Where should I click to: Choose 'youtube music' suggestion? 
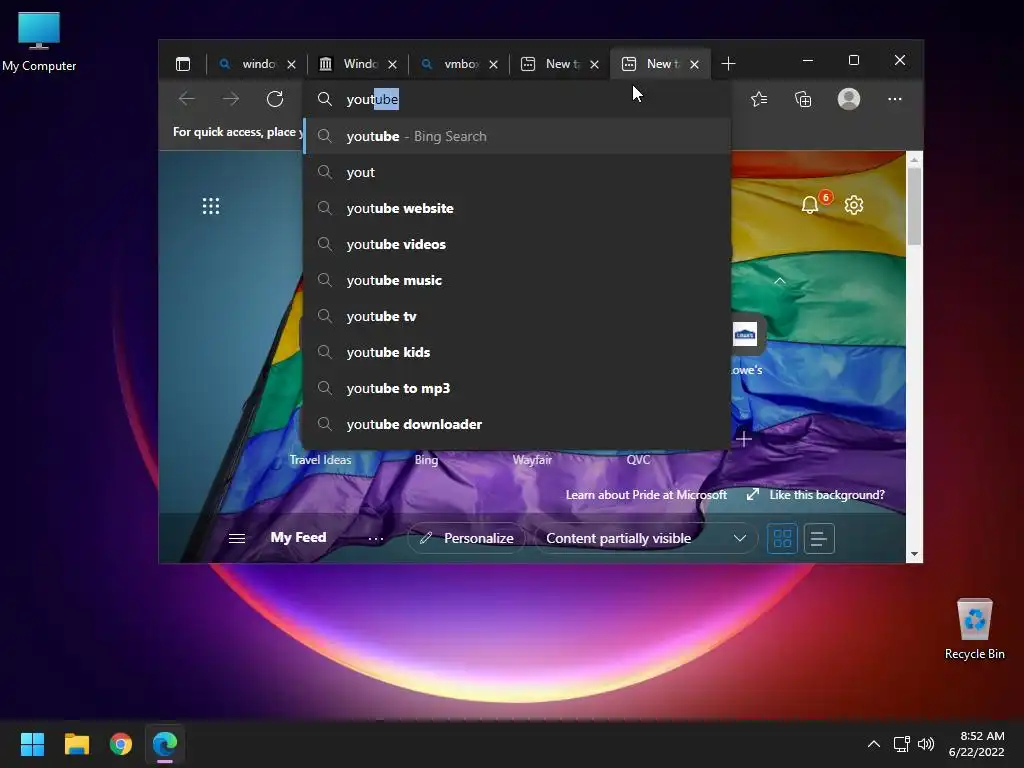pyautogui.click(x=517, y=280)
